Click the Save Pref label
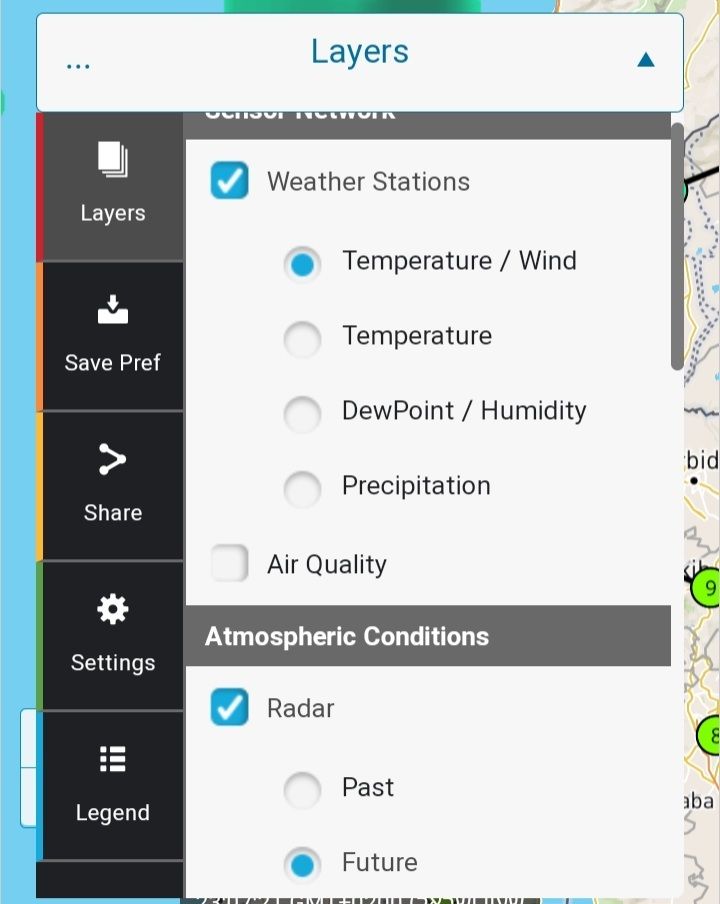 pos(112,363)
